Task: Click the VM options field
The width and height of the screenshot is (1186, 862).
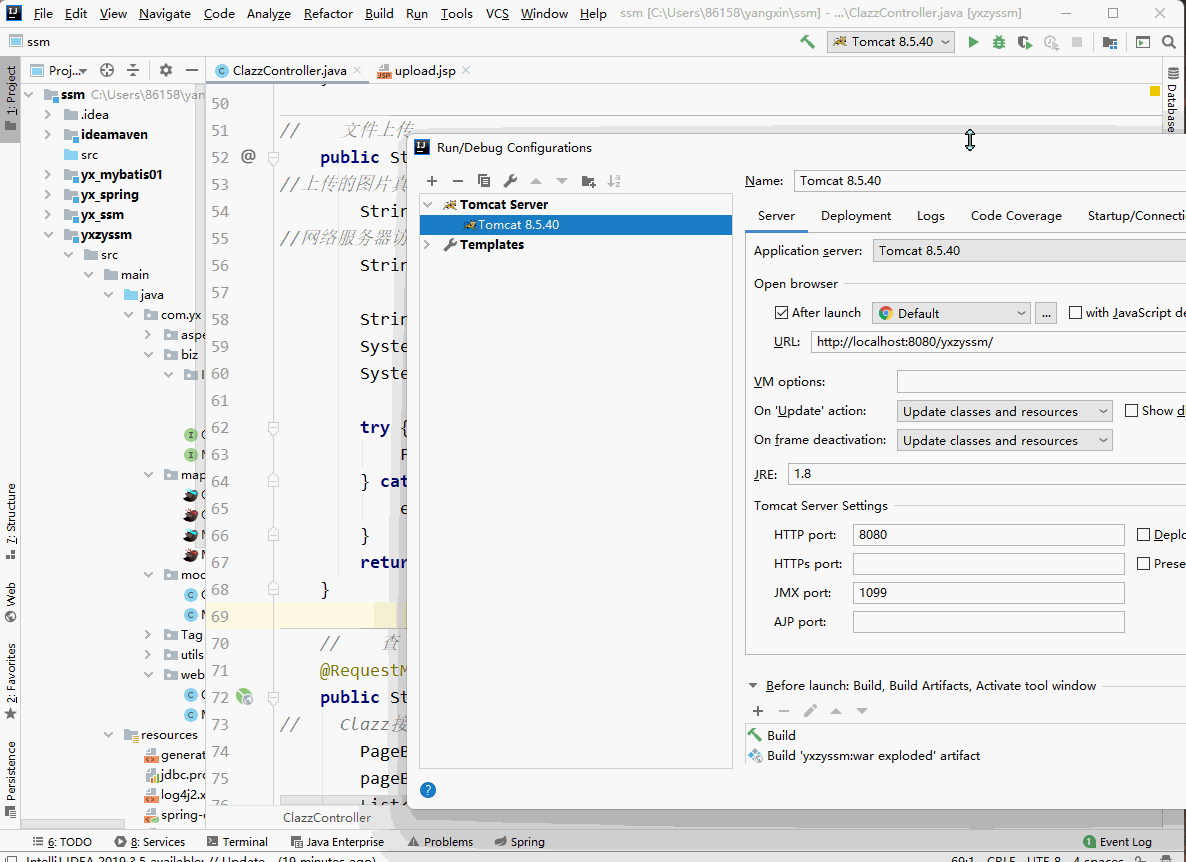Action: (x=1041, y=382)
